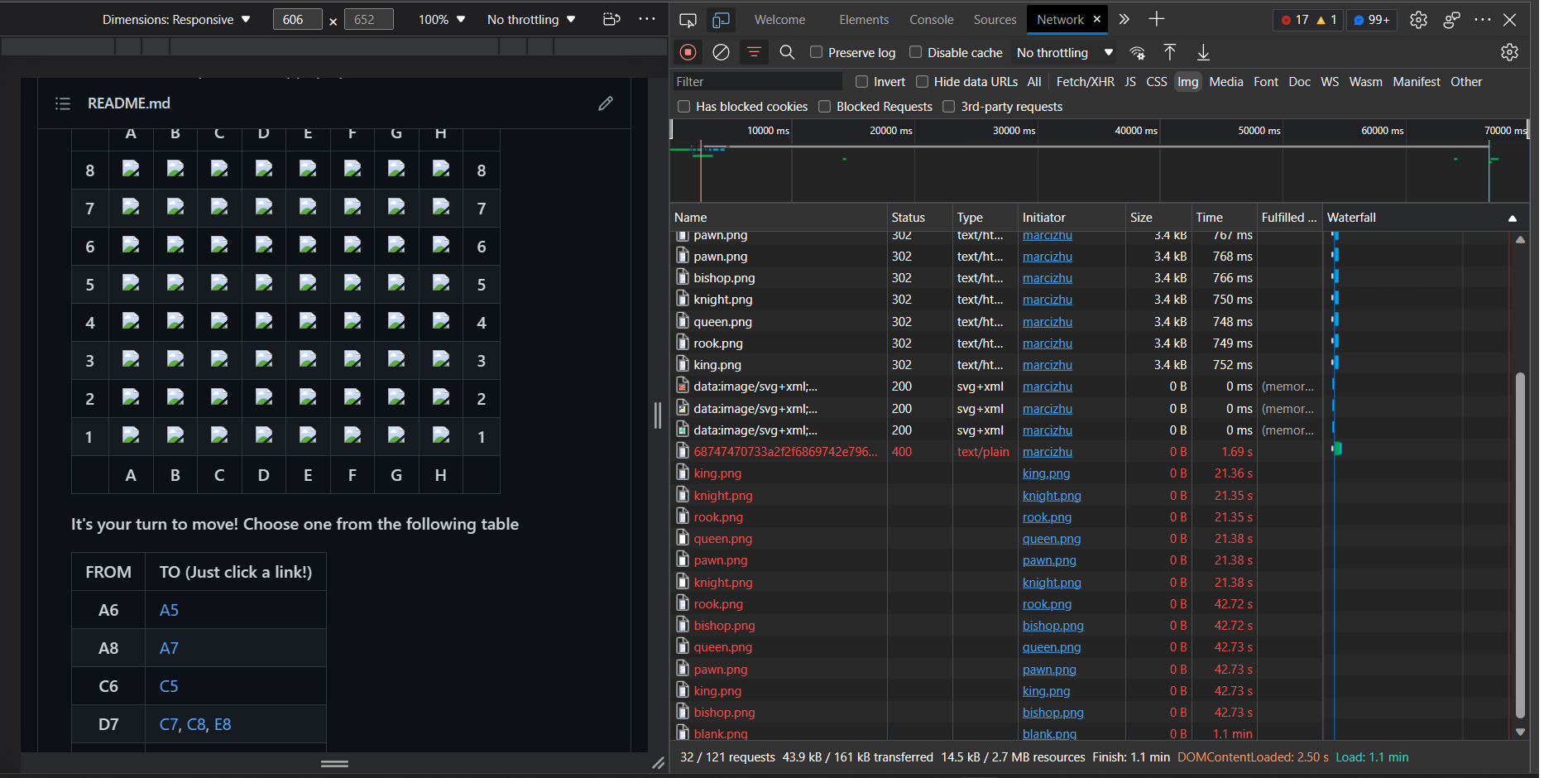Enable Preserve log checkbox
Image resolution: width=1568 pixels, height=778 pixels.
(x=816, y=52)
